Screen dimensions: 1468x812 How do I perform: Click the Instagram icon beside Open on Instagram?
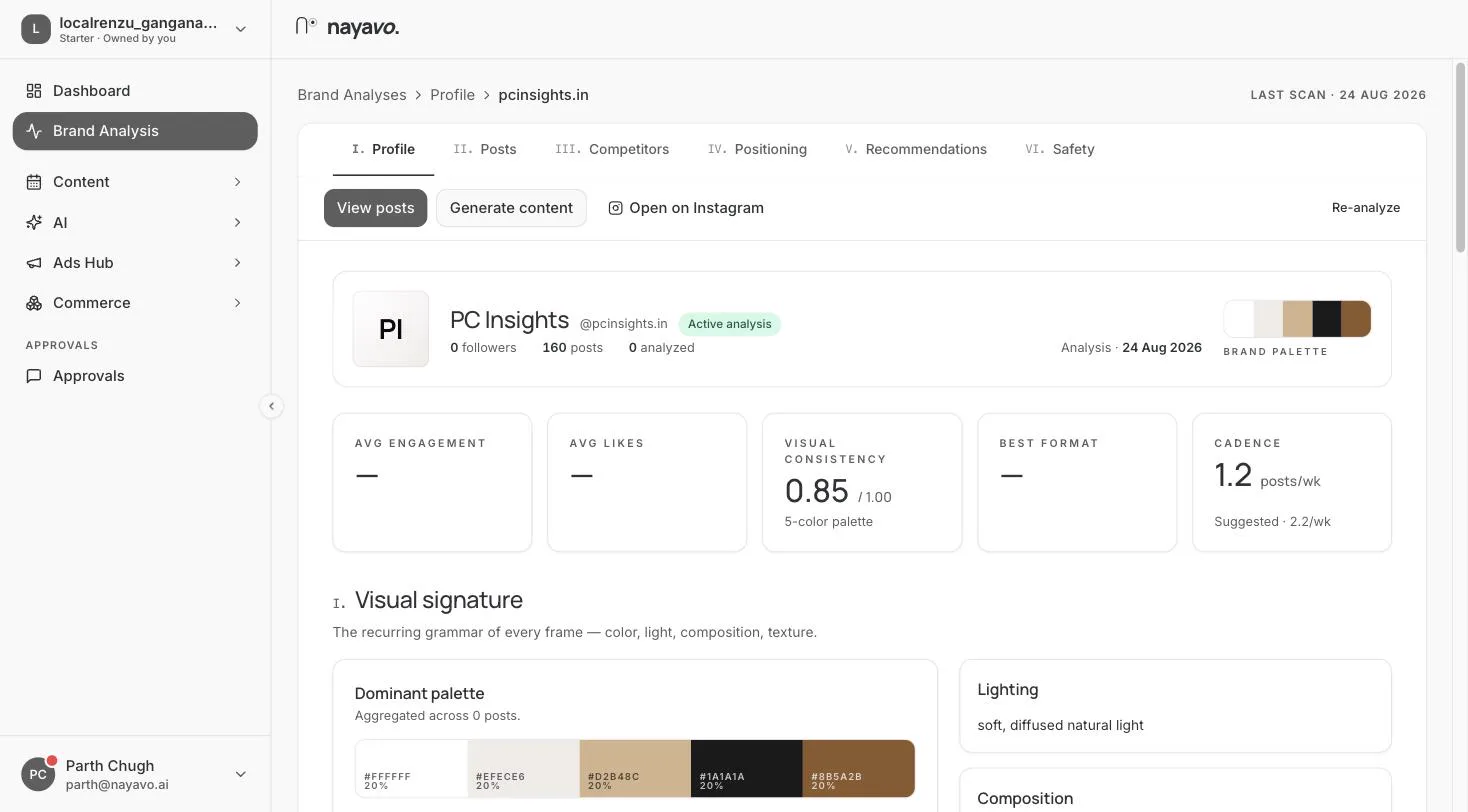click(x=616, y=208)
